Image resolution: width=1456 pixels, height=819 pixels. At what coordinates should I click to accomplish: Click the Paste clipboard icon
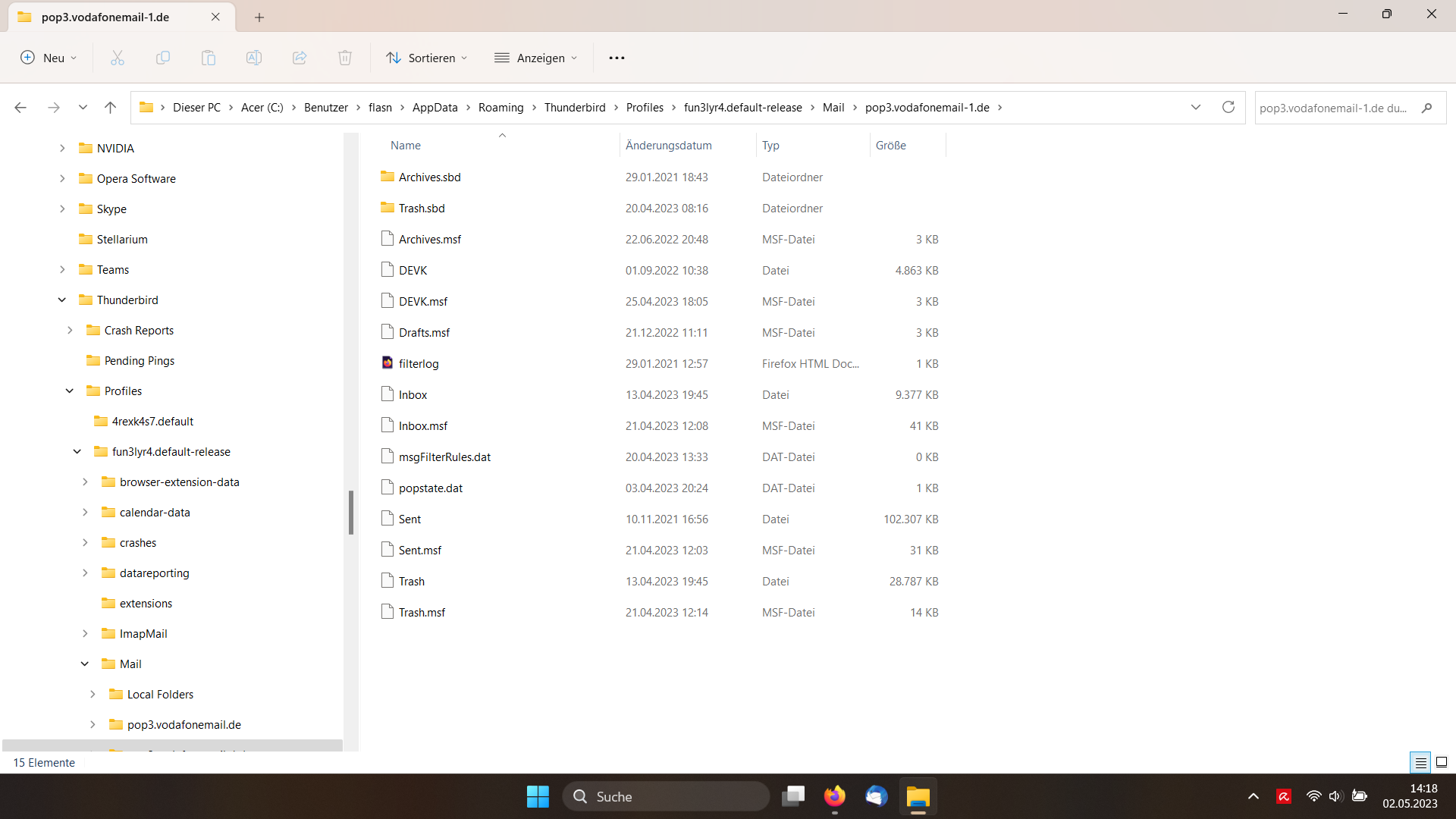(209, 58)
